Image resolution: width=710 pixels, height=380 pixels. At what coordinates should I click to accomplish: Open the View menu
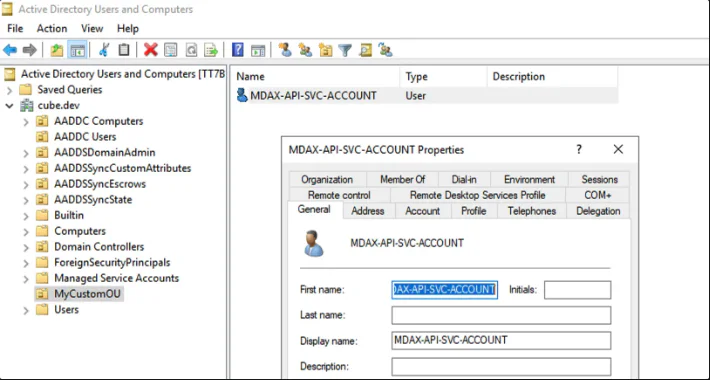point(92,29)
